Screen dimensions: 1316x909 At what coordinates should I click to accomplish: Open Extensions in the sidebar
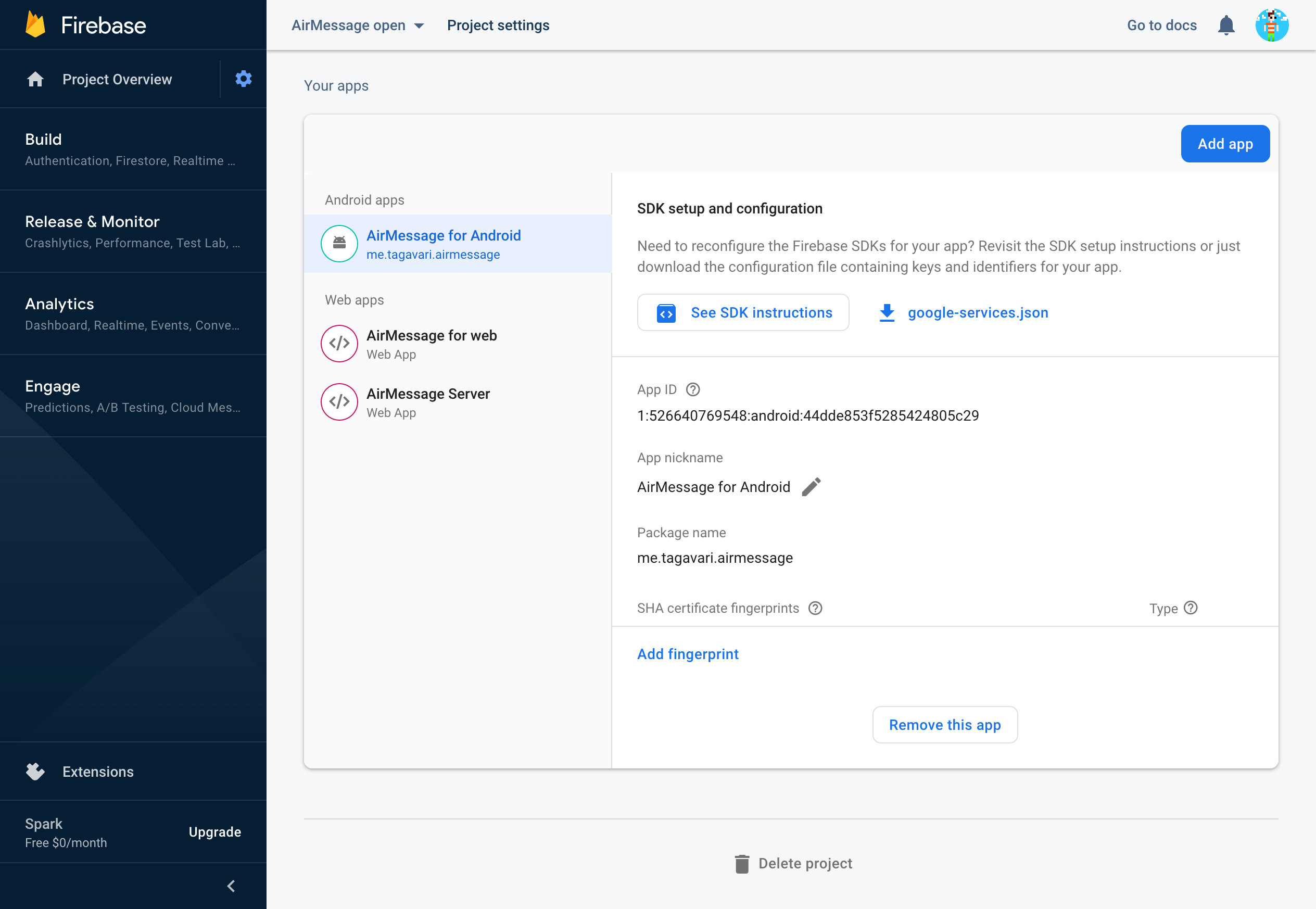pos(97,772)
